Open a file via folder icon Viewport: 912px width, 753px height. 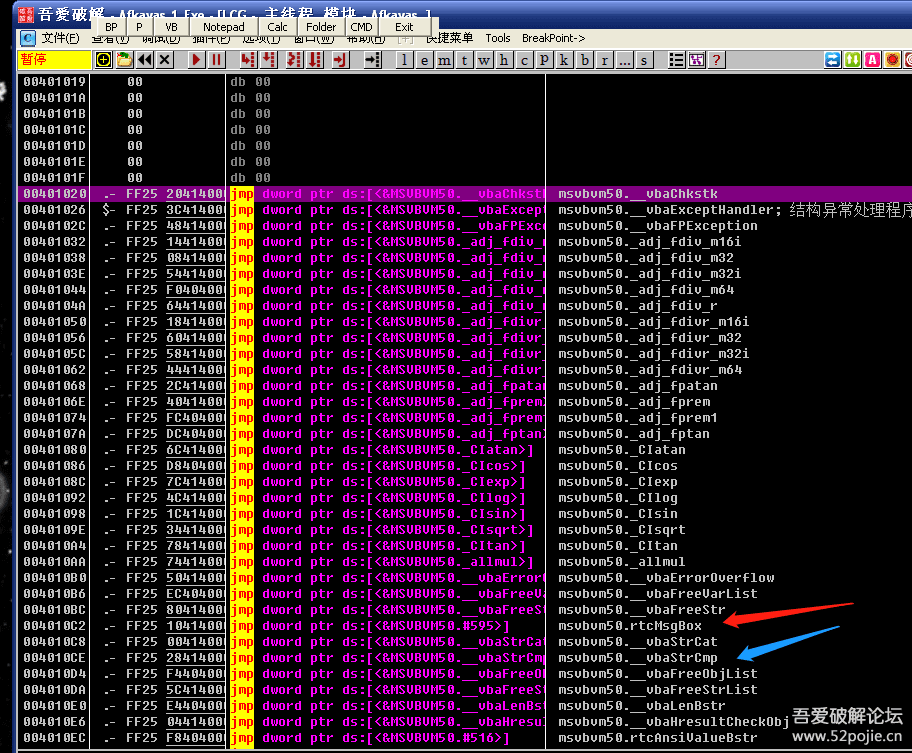pyautogui.click(x=125, y=60)
